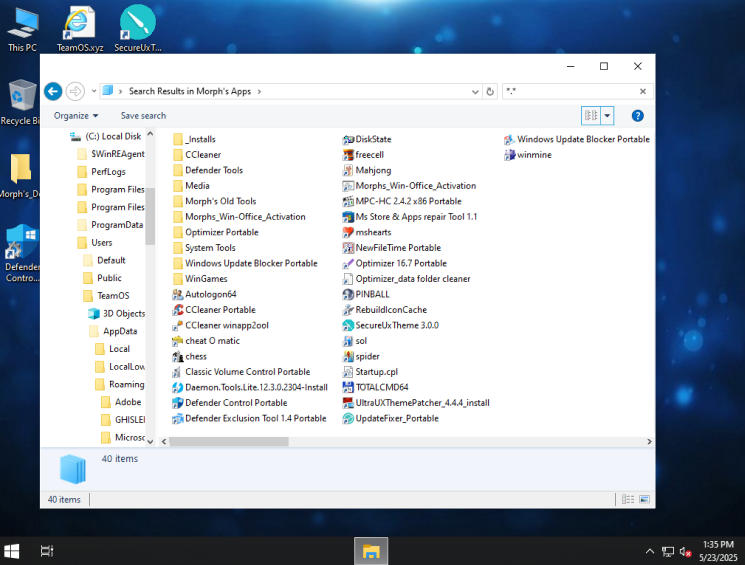Open recent locations dropdown beside Forward
The image size is (745, 565).
click(94, 91)
